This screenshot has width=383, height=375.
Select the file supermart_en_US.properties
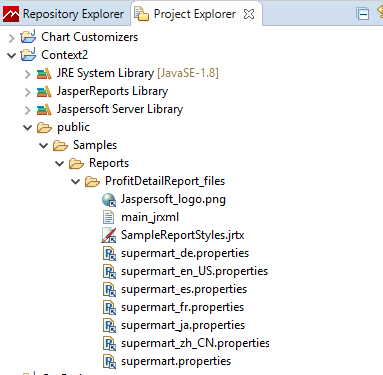[x=194, y=271]
